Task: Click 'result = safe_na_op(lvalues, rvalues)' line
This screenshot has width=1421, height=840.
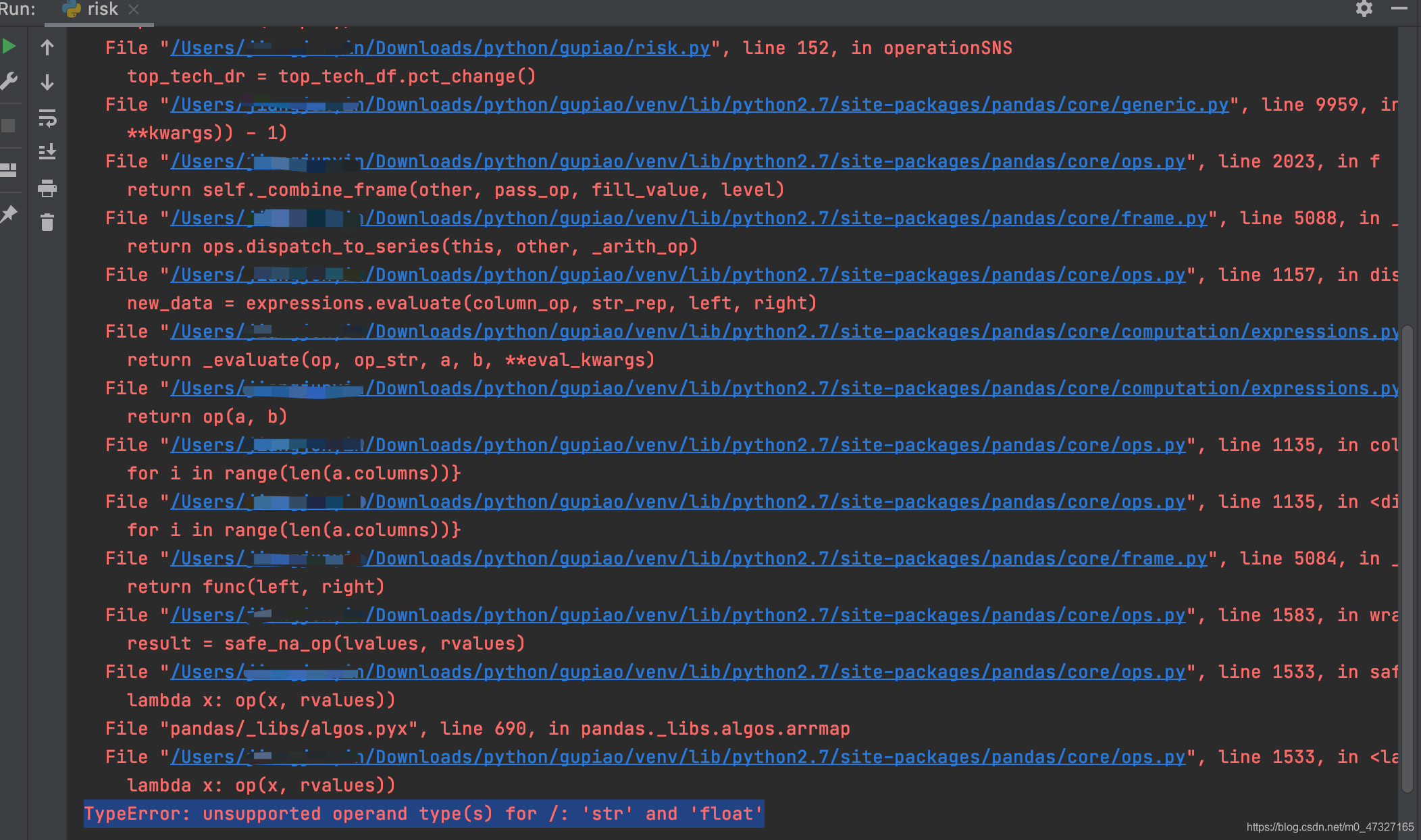Action: (326, 644)
